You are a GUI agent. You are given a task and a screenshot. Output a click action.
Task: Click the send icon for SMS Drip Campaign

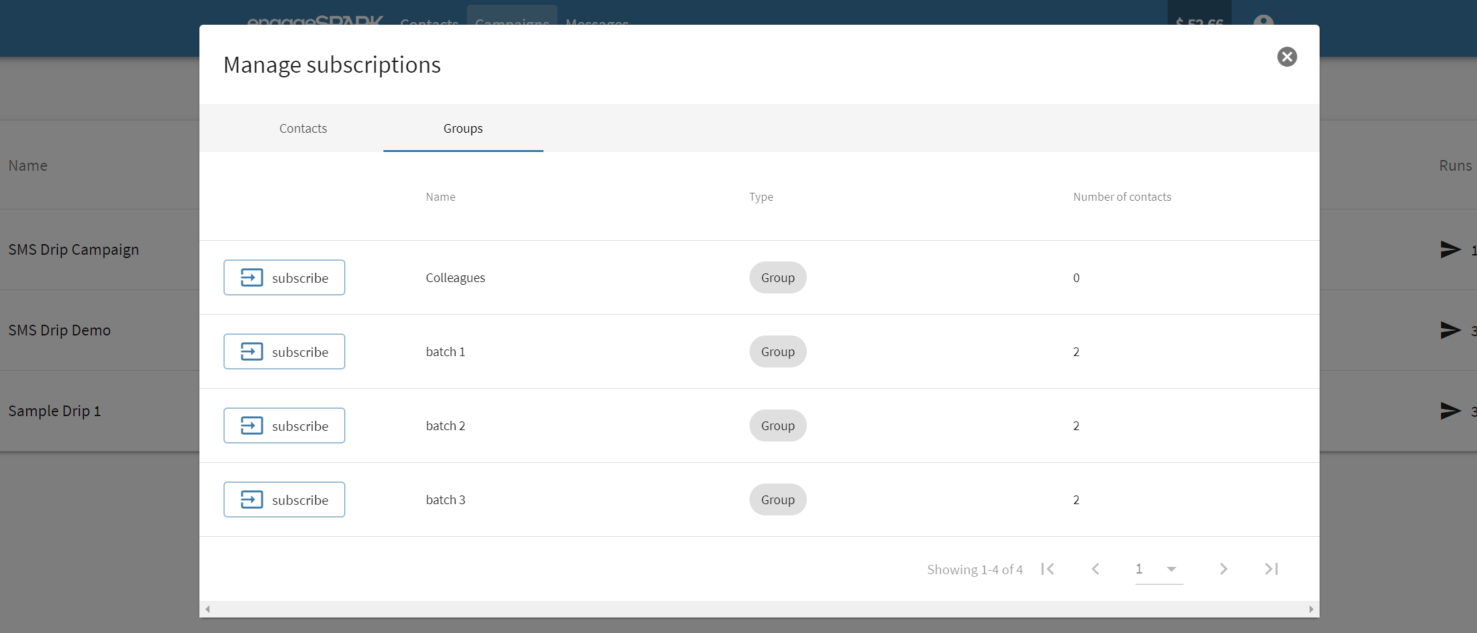[1450, 250]
